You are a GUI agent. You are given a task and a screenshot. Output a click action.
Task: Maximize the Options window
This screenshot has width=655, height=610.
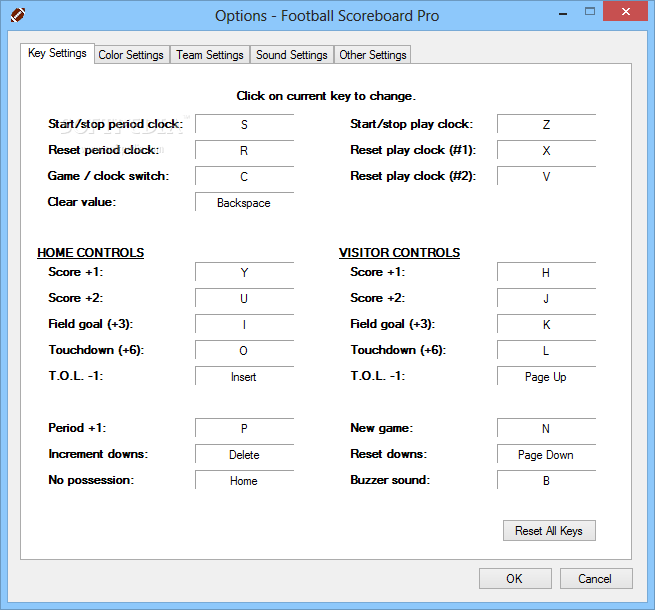(x=589, y=12)
